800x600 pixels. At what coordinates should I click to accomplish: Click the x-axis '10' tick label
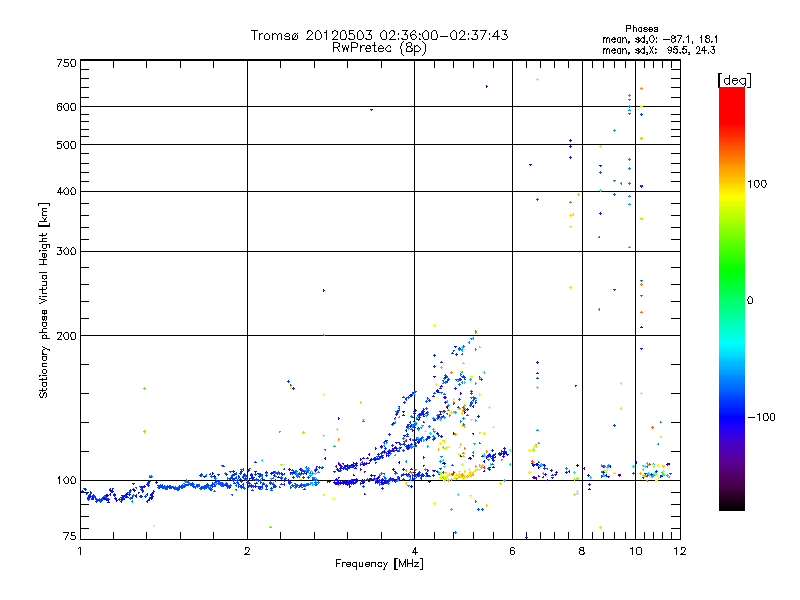[635, 551]
